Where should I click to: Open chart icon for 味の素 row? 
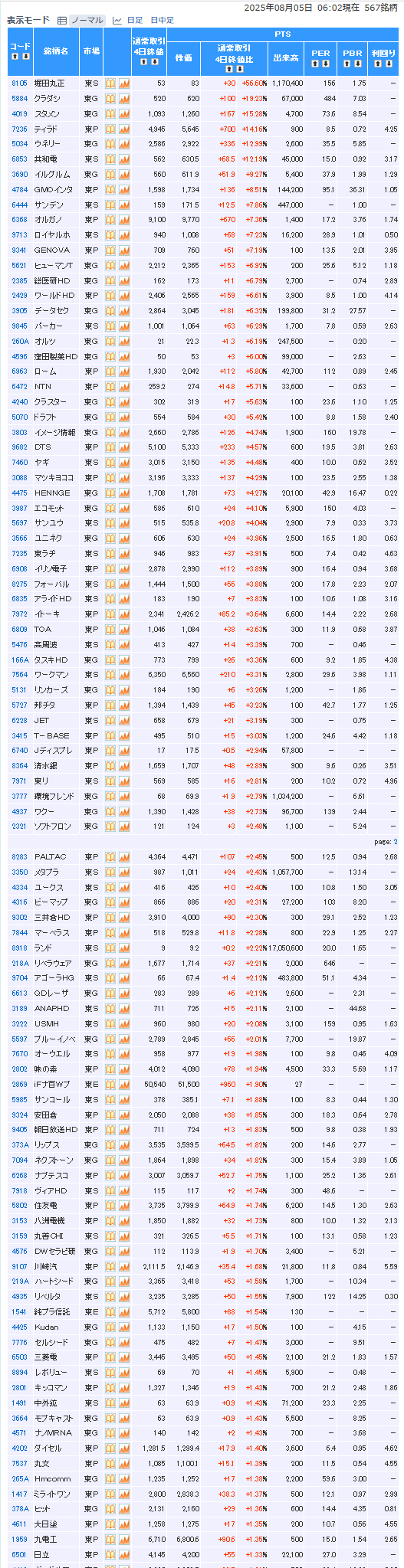coord(124,1069)
